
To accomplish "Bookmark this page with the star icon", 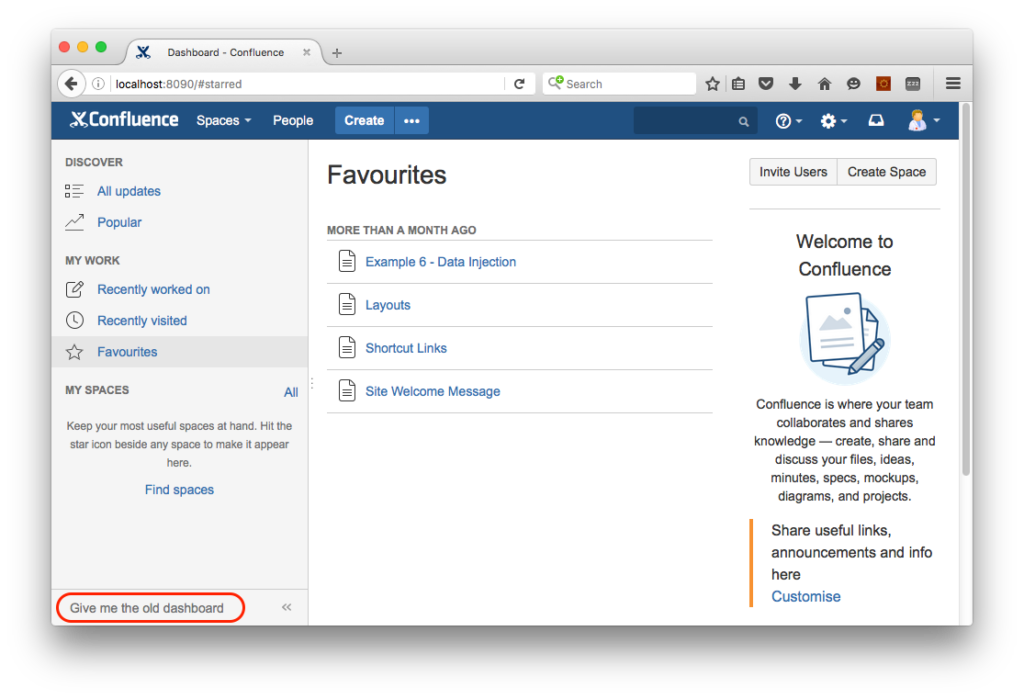I will coord(712,84).
